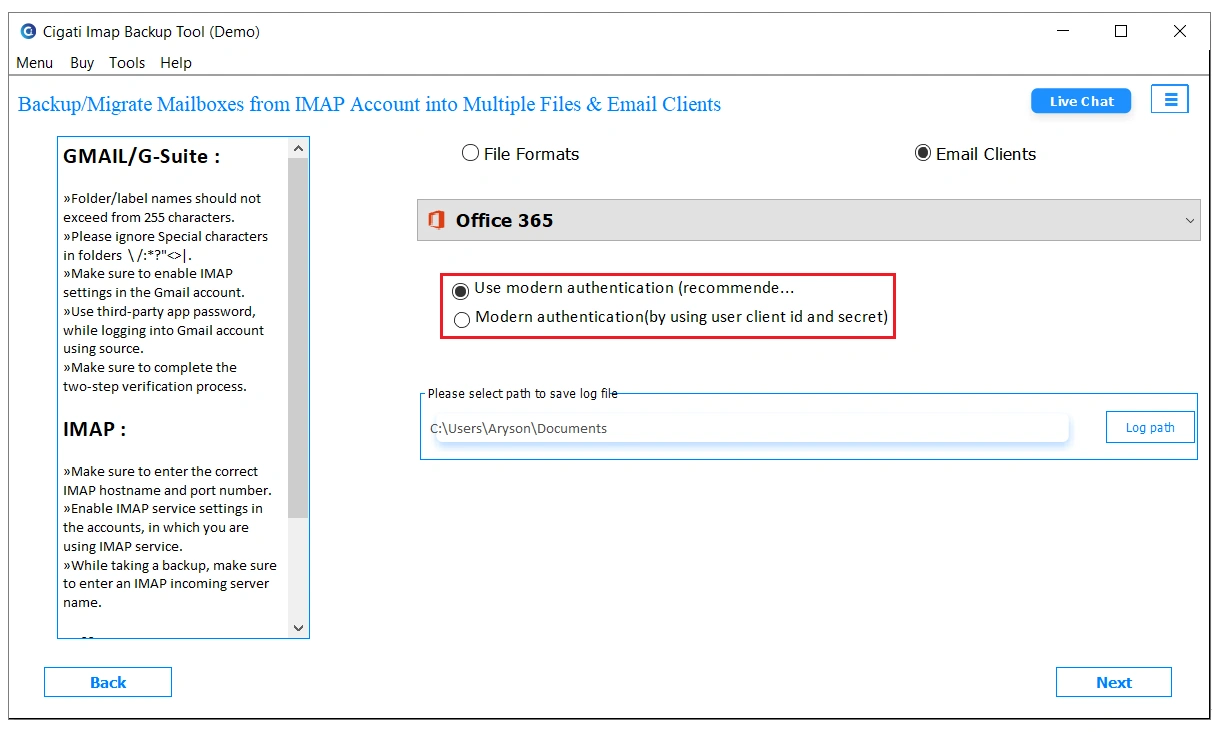Close the Cigati Imap Backup Tool window
Viewport: 1227px width, 732px height.
(1180, 31)
